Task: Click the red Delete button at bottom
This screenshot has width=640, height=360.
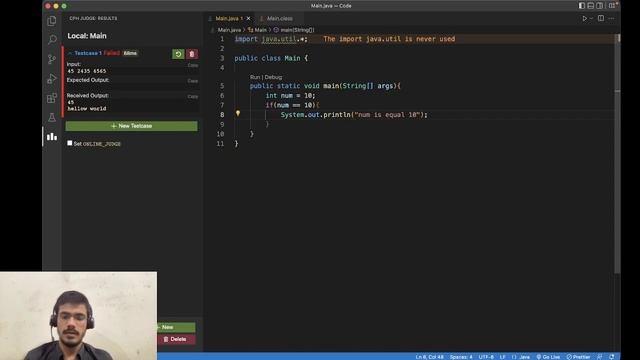Action: click(176, 339)
